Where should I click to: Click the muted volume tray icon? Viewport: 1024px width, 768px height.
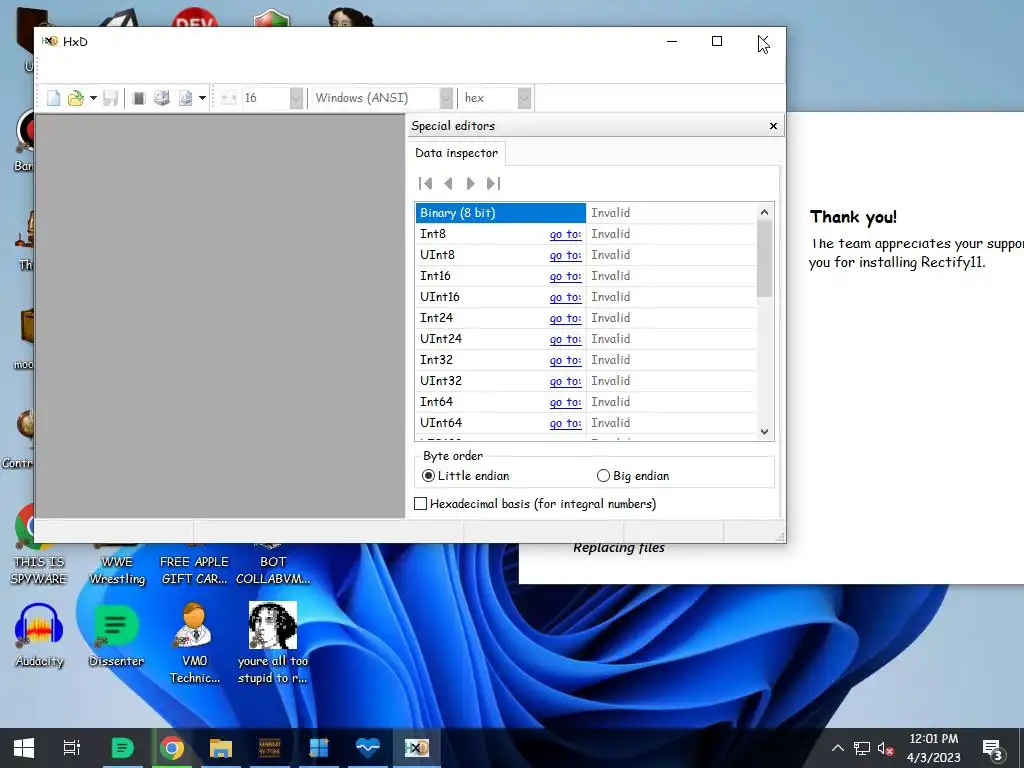(x=886, y=748)
